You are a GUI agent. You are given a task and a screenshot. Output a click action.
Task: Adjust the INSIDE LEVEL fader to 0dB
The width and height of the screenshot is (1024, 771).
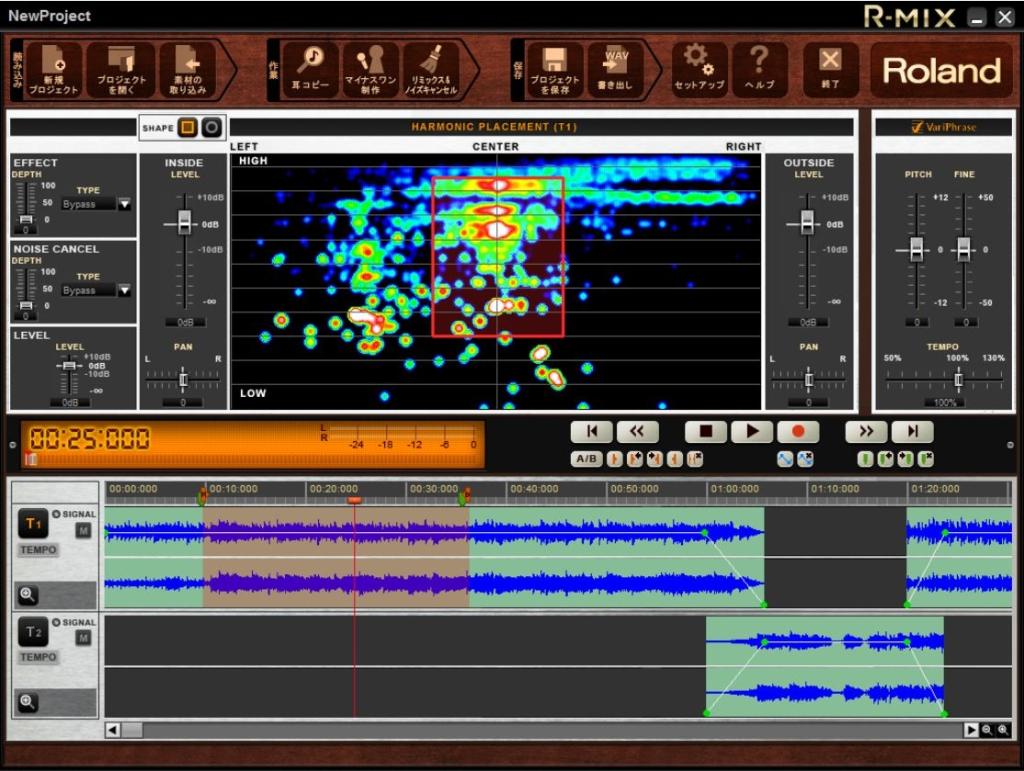point(183,224)
